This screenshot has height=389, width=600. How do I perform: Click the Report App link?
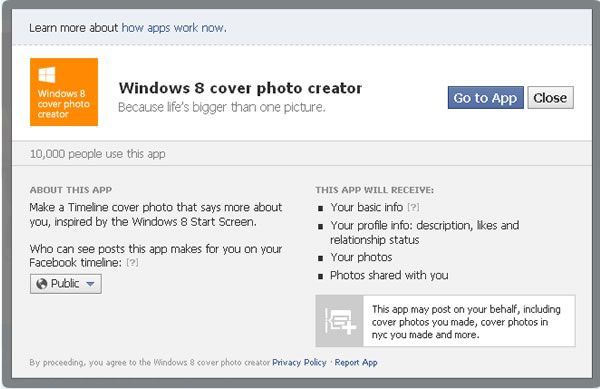pyautogui.click(x=356, y=362)
